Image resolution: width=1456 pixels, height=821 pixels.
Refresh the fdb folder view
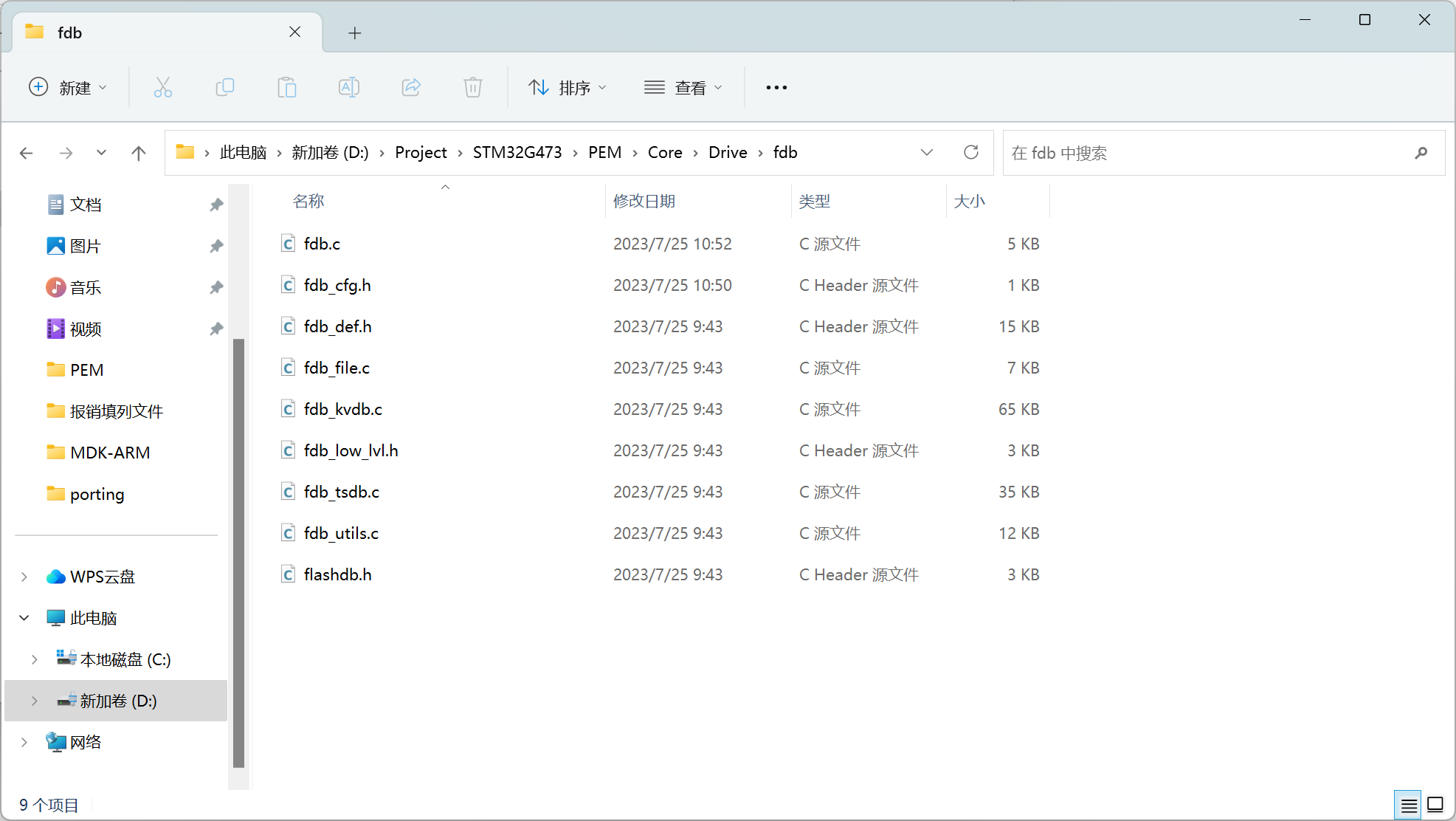[971, 152]
